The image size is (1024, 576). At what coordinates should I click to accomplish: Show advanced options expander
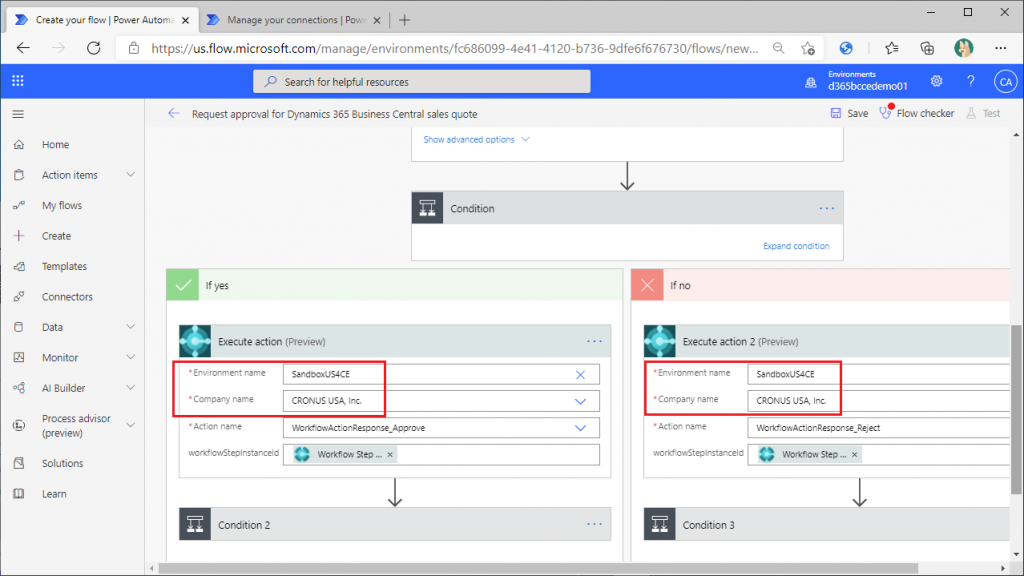tap(477, 140)
